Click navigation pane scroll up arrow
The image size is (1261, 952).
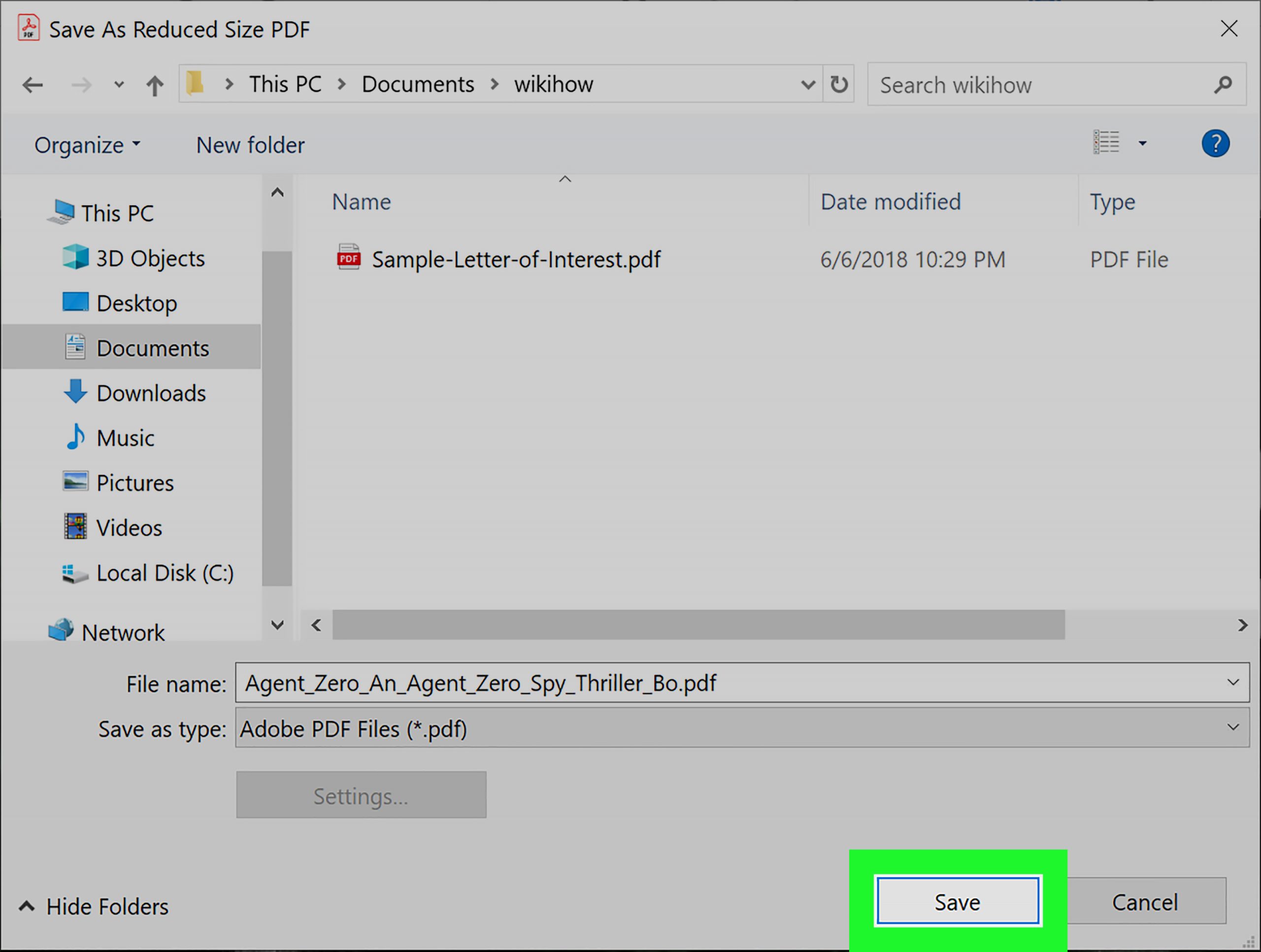click(277, 193)
